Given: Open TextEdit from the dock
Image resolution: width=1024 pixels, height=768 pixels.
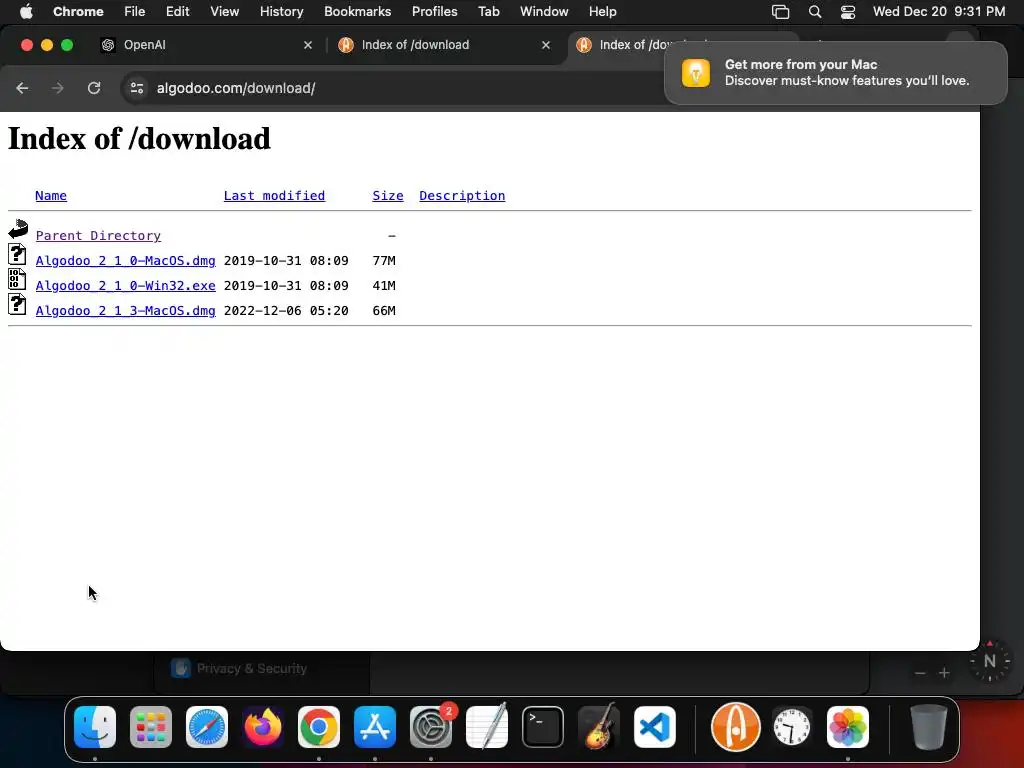Looking at the screenshot, I should [x=487, y=727].
